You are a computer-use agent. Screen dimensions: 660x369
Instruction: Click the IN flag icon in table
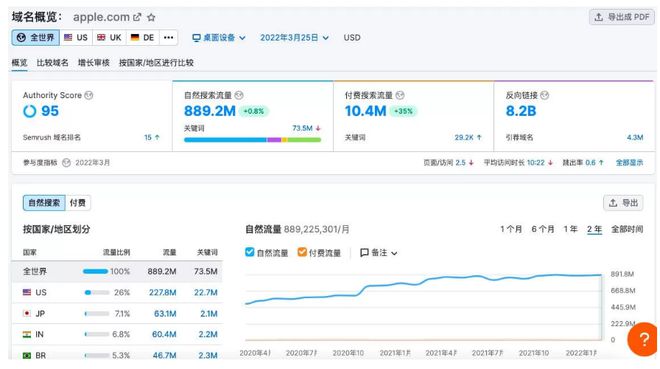point(27,334)
